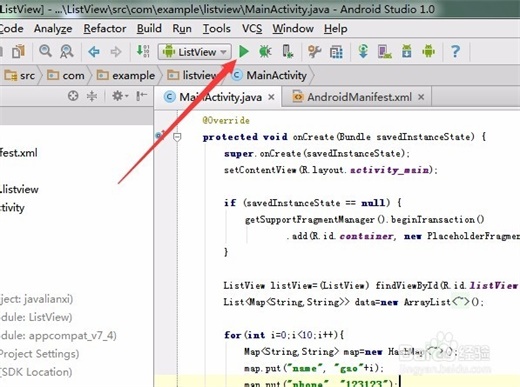Open the VCS menu
This screenshot has width=520, height=387.
[252, 29]
